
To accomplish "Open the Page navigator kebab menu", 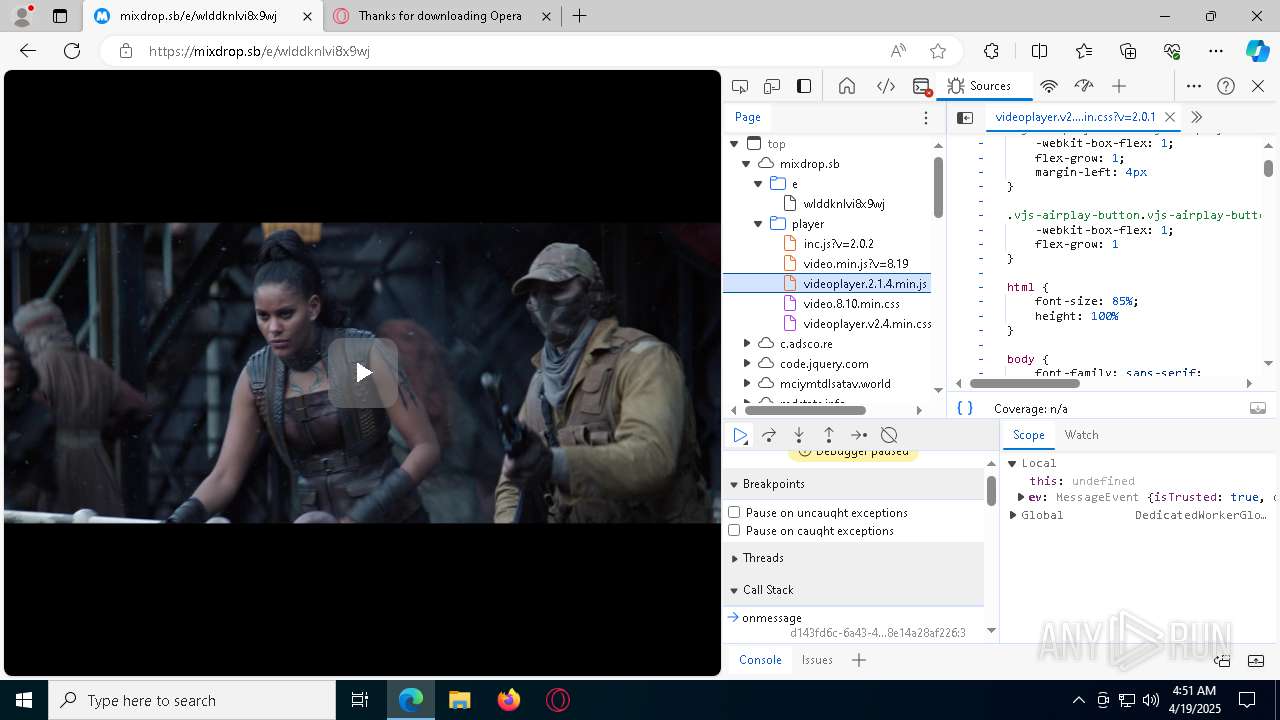I will point(926,118).
